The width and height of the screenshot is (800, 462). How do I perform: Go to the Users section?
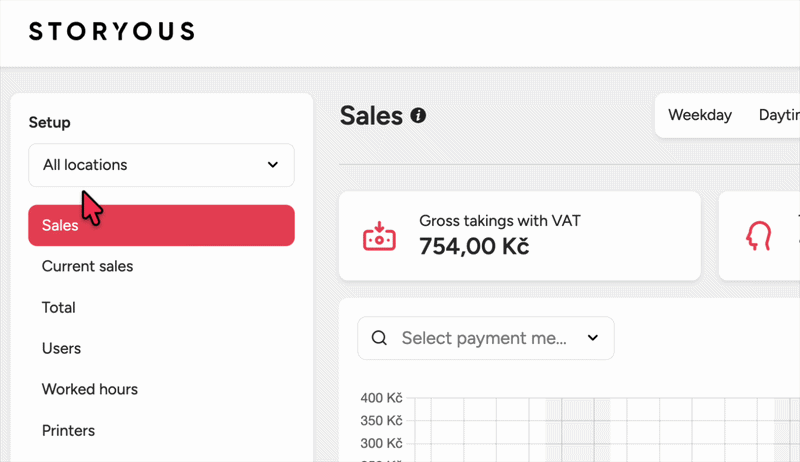click(x=61, y=348)
